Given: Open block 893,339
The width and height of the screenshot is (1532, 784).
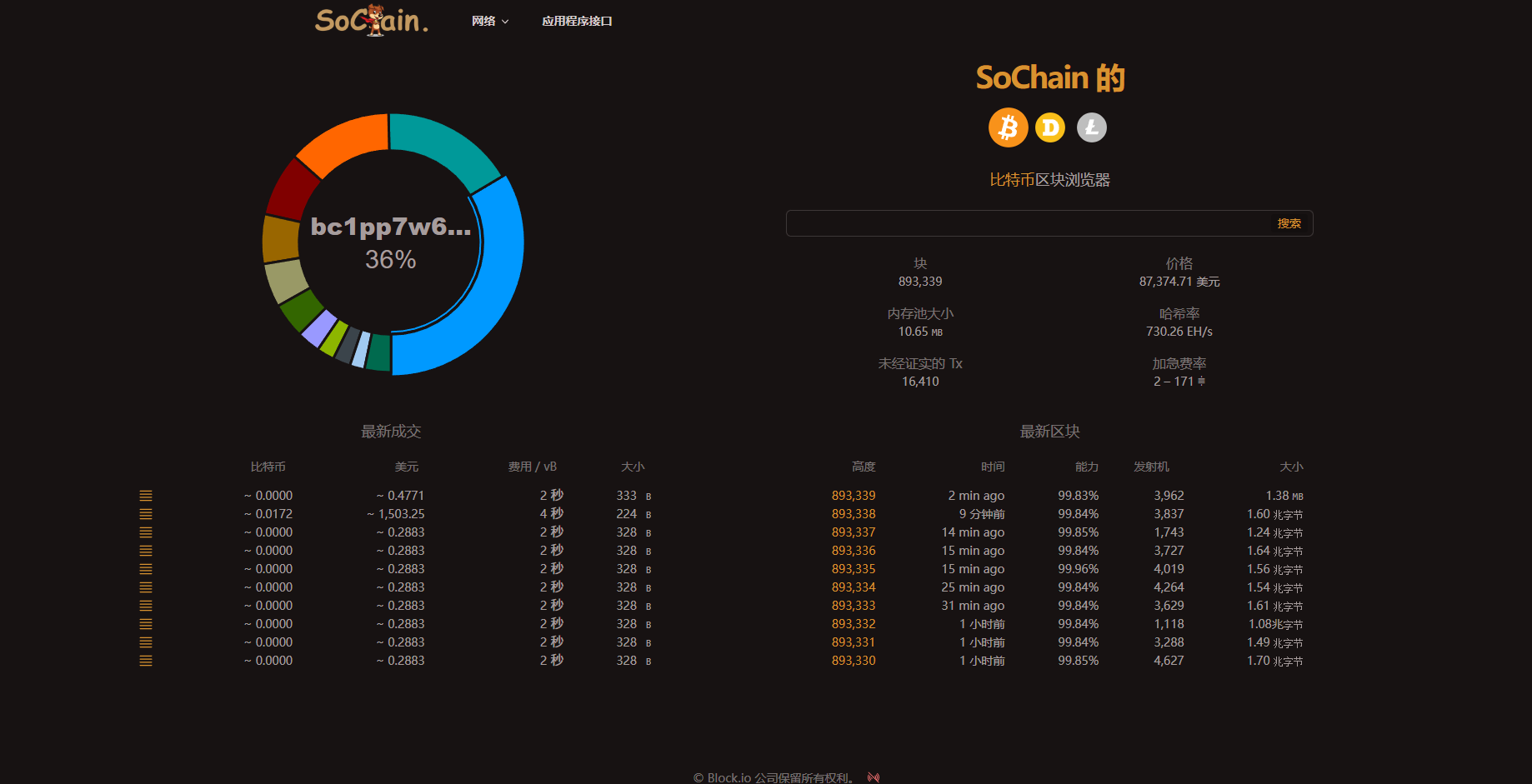Looking at the screenshot, I should point(854,496).
